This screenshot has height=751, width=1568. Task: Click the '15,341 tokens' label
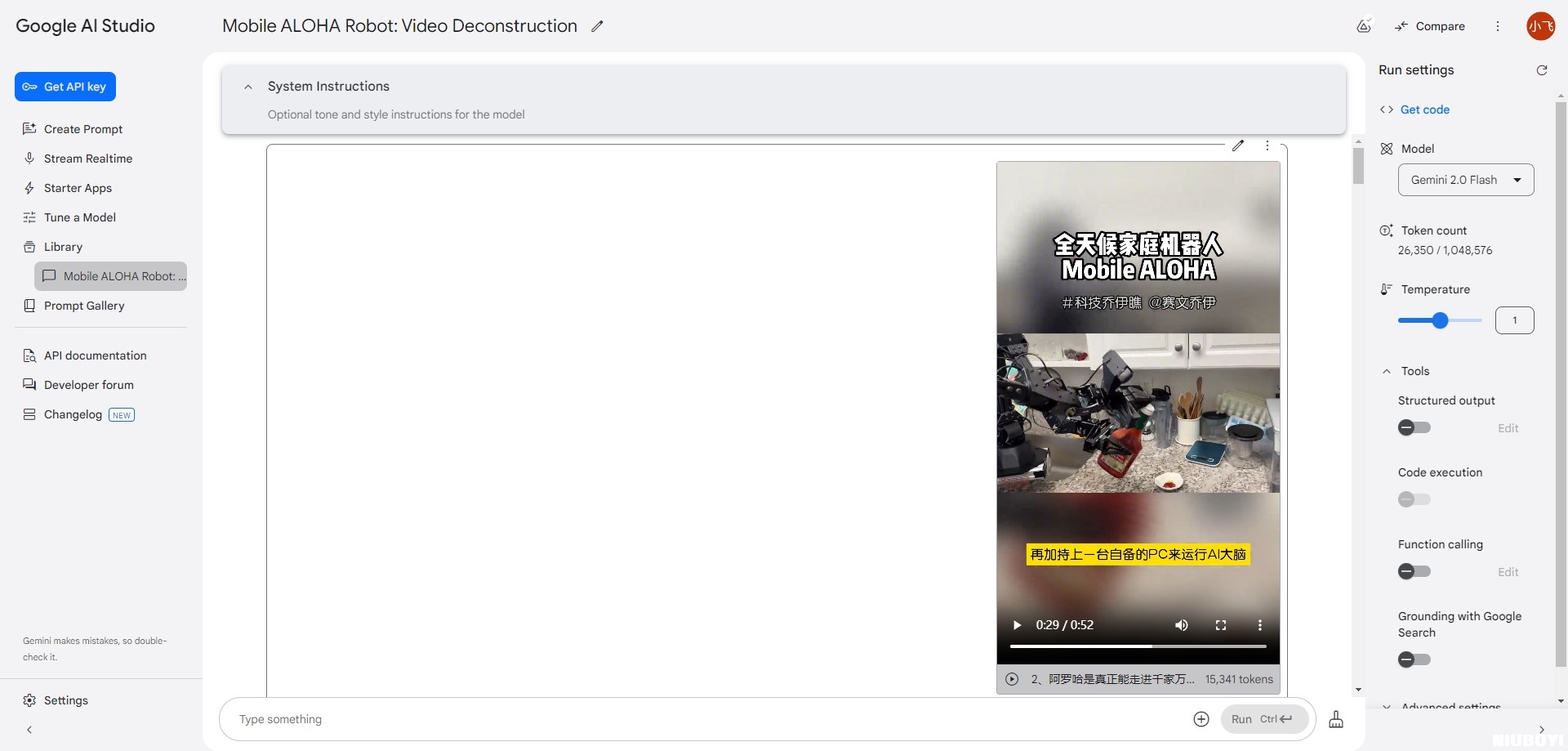pyautogui.click(x=1239, y=679)
